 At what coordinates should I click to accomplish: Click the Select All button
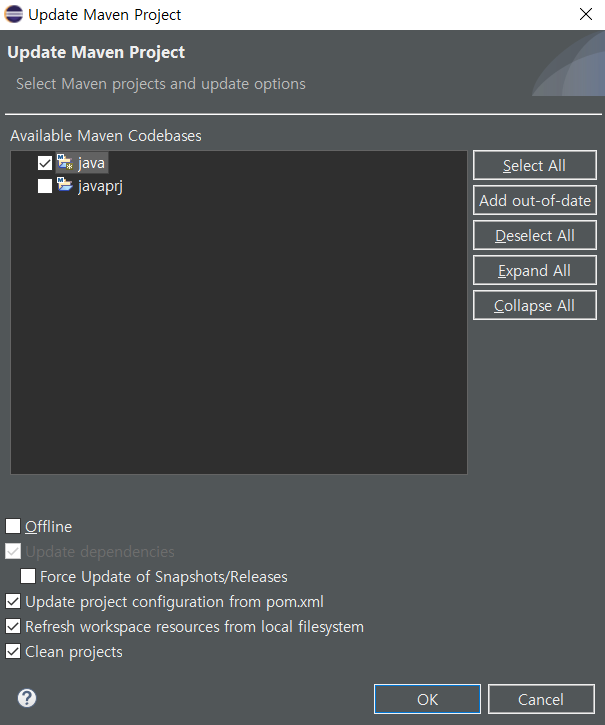(x=535, y=165)
